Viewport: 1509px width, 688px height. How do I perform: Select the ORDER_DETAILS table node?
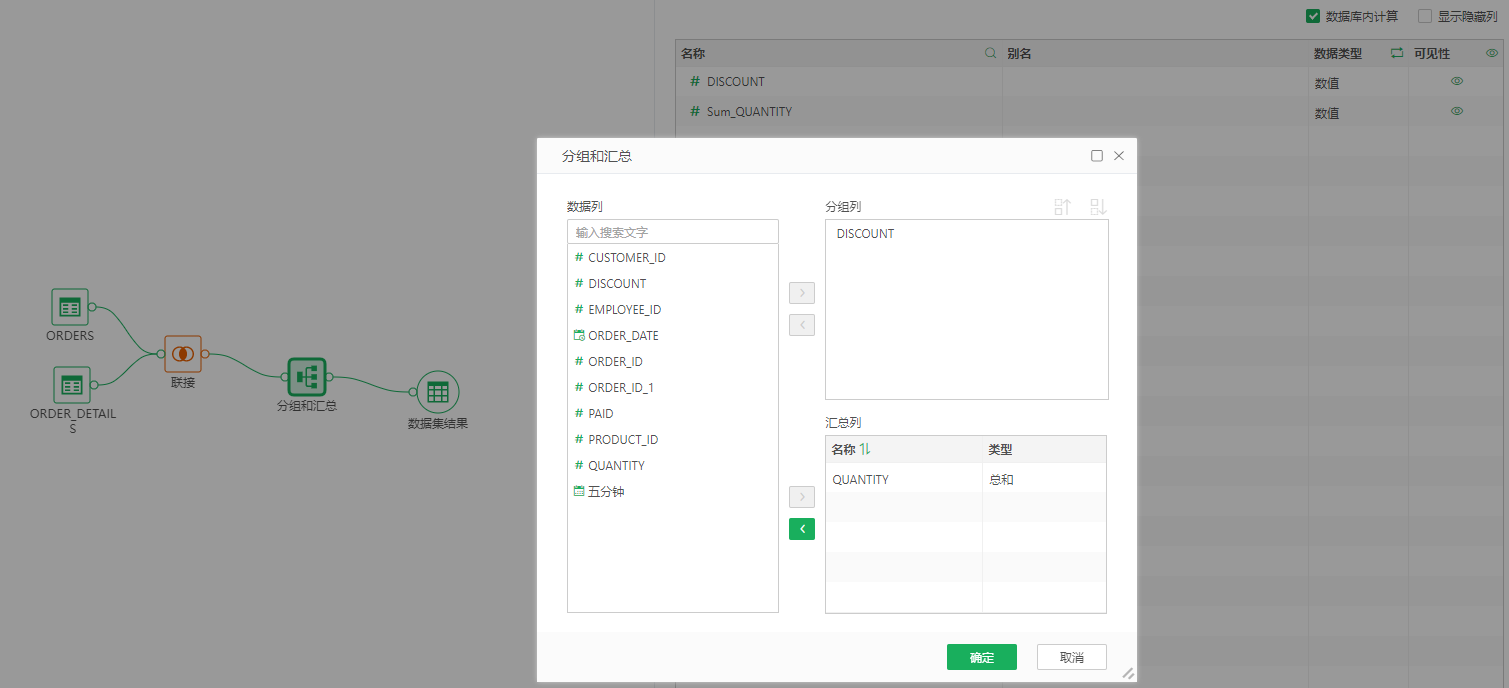pos(70,384)
